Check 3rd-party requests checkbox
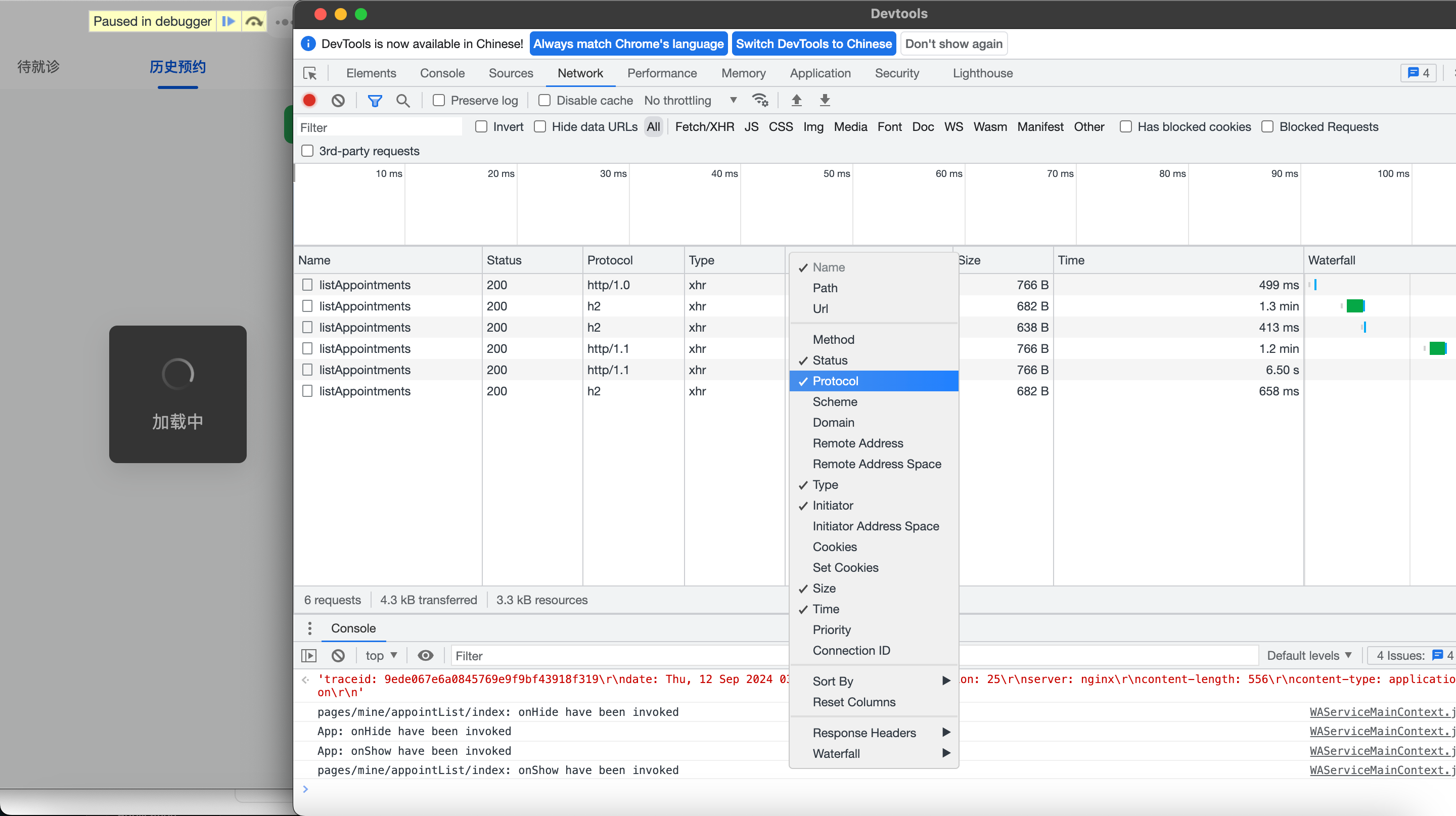 [307, 151]
